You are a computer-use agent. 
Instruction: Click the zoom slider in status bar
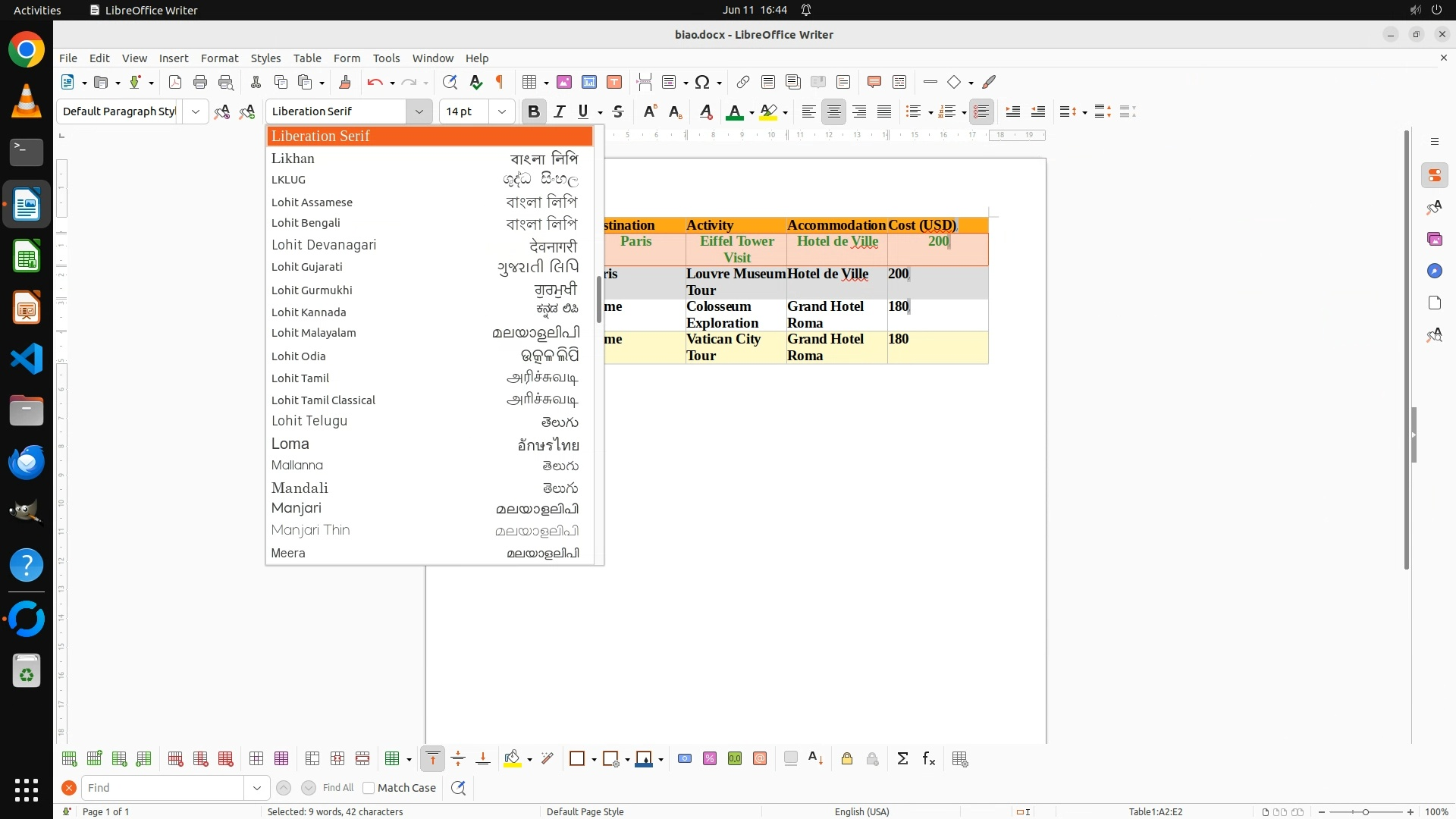click(x=1365, y=811)
